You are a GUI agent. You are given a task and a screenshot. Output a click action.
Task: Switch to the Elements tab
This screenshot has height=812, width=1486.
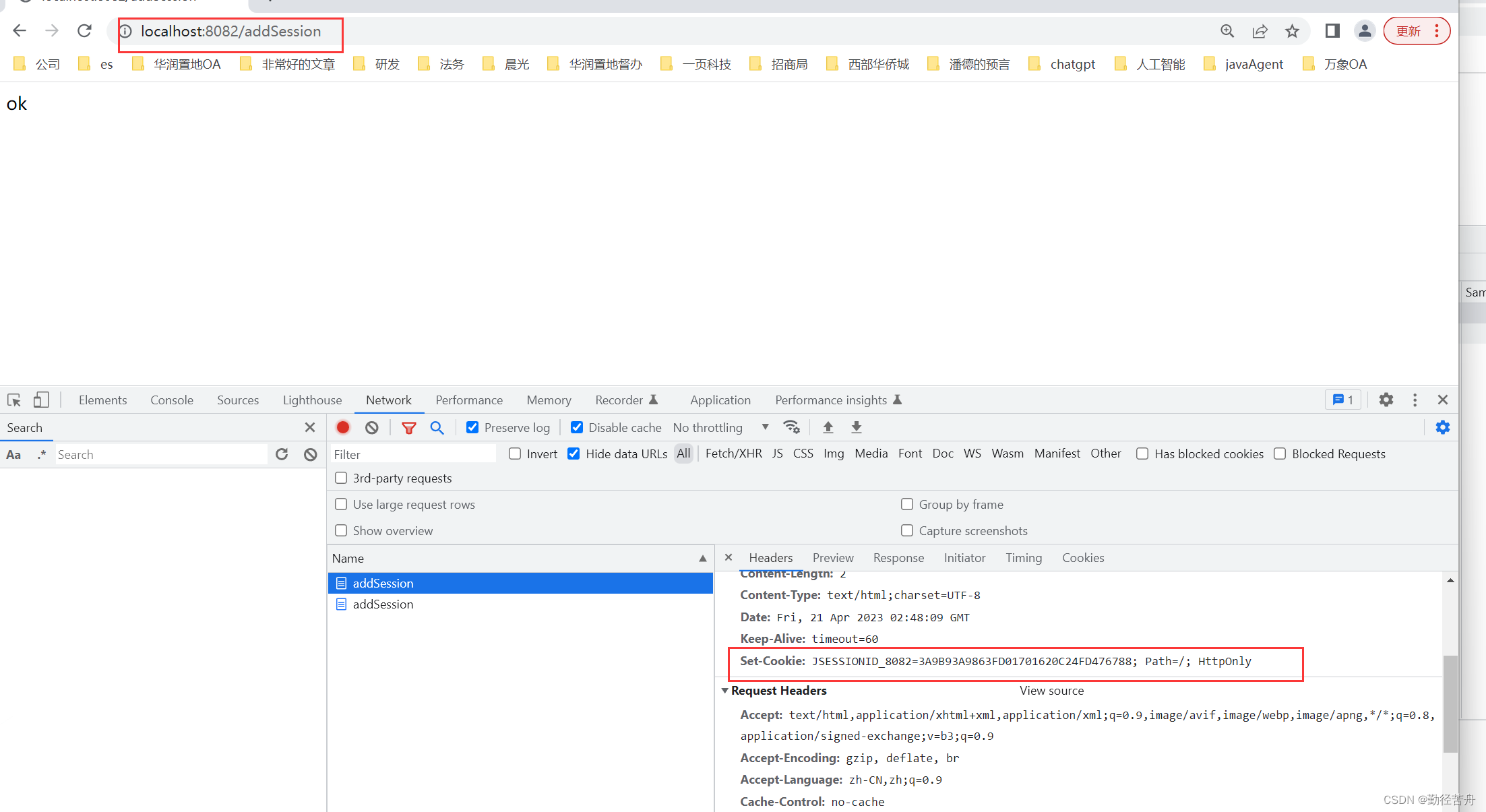point(102,400)
